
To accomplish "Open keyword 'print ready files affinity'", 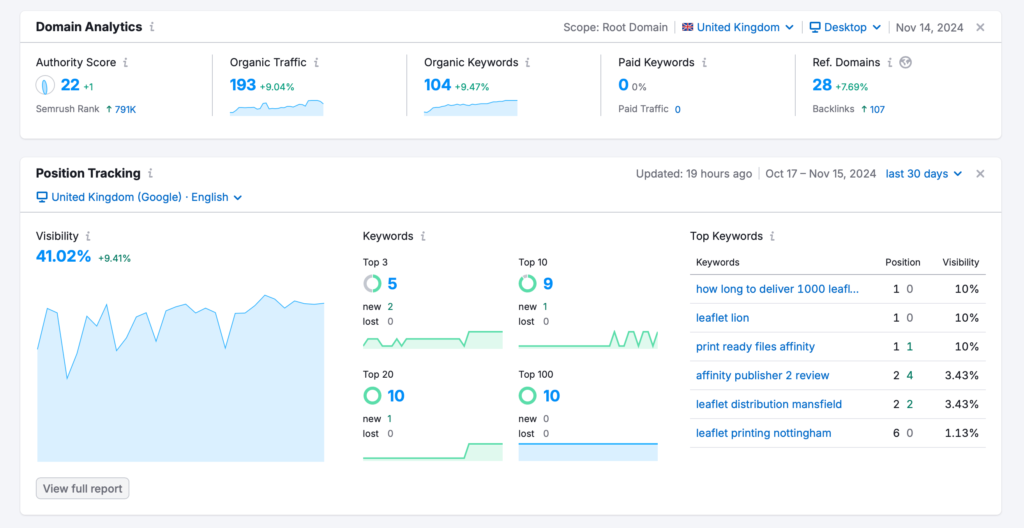I will (756, 346).
